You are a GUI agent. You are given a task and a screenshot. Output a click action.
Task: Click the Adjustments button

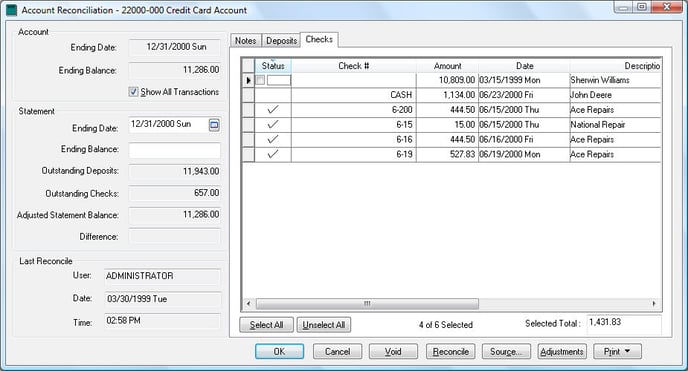[x=562, y=351]
